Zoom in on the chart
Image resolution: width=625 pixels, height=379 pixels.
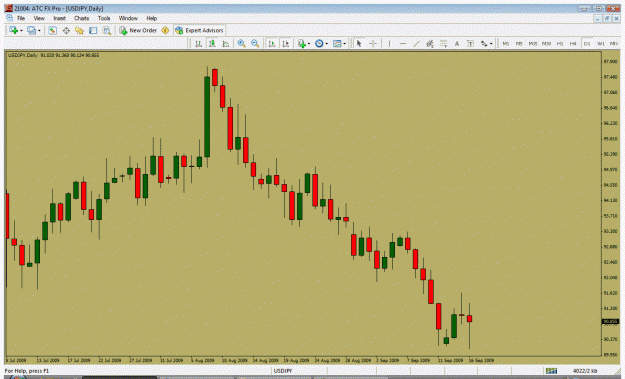[x=241, y=43]
